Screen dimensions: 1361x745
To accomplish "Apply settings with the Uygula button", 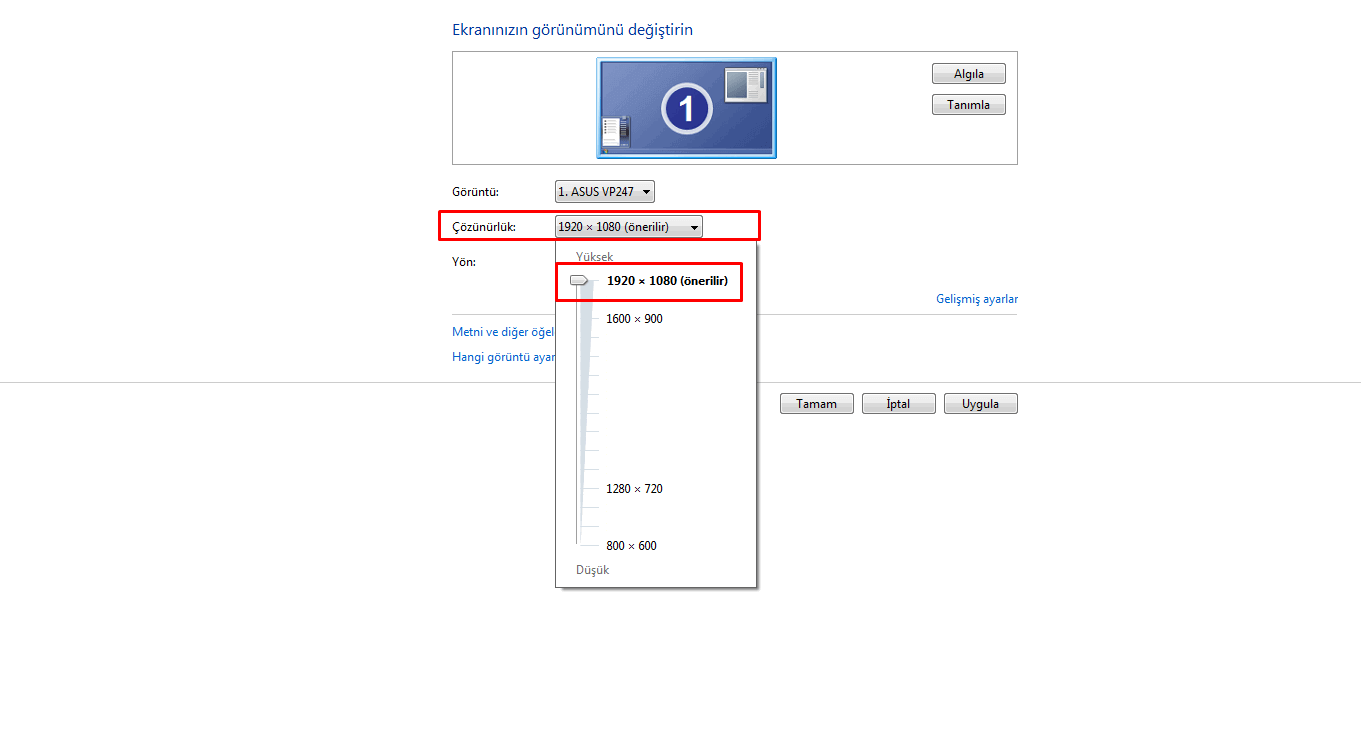I will tap(980, 404).
